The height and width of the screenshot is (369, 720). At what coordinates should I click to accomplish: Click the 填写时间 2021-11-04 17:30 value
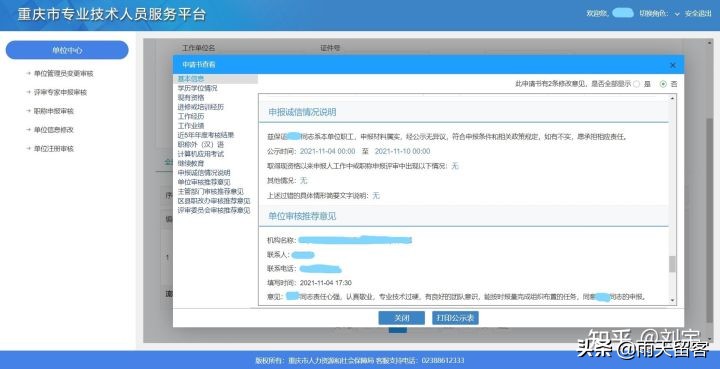coord(326,283)
